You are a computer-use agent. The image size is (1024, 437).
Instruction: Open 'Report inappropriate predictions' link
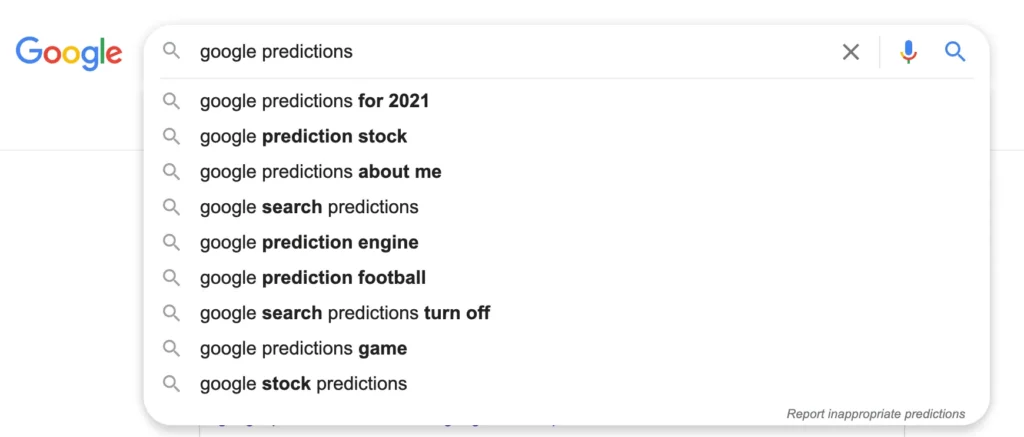(x=876, y=414)
